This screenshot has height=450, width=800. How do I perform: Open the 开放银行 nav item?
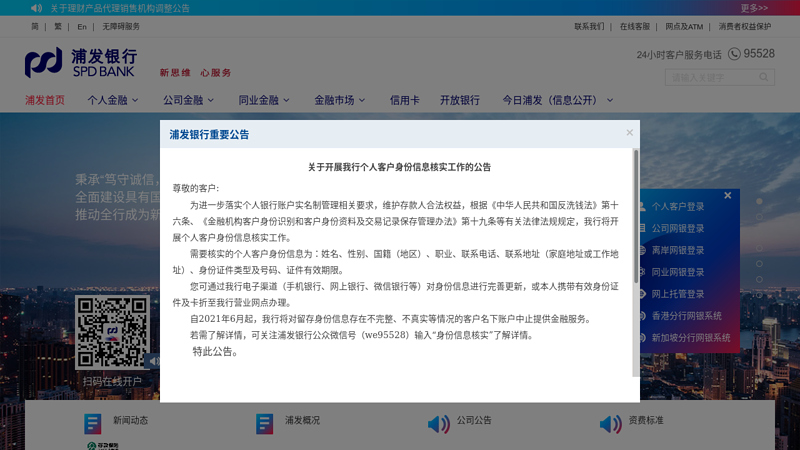460,100
